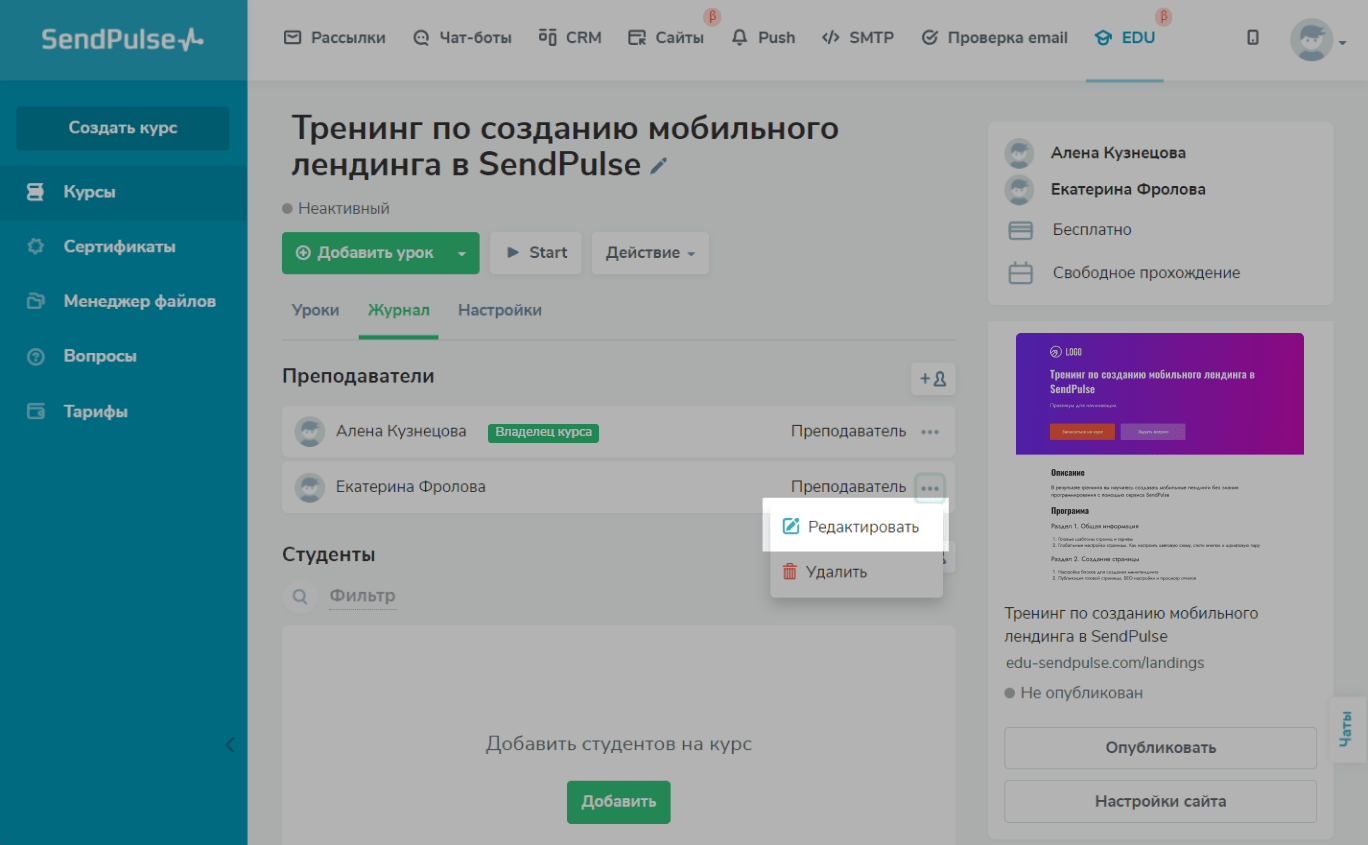Open Тарифы in the sidebar
Image resolution: width=1368 pixels, height=845 pixels.
coord(123,411)
